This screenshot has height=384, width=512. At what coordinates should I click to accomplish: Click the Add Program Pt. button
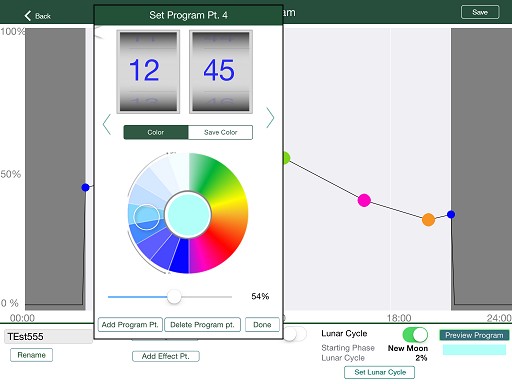pyautogui.click(x=130, y=324)
